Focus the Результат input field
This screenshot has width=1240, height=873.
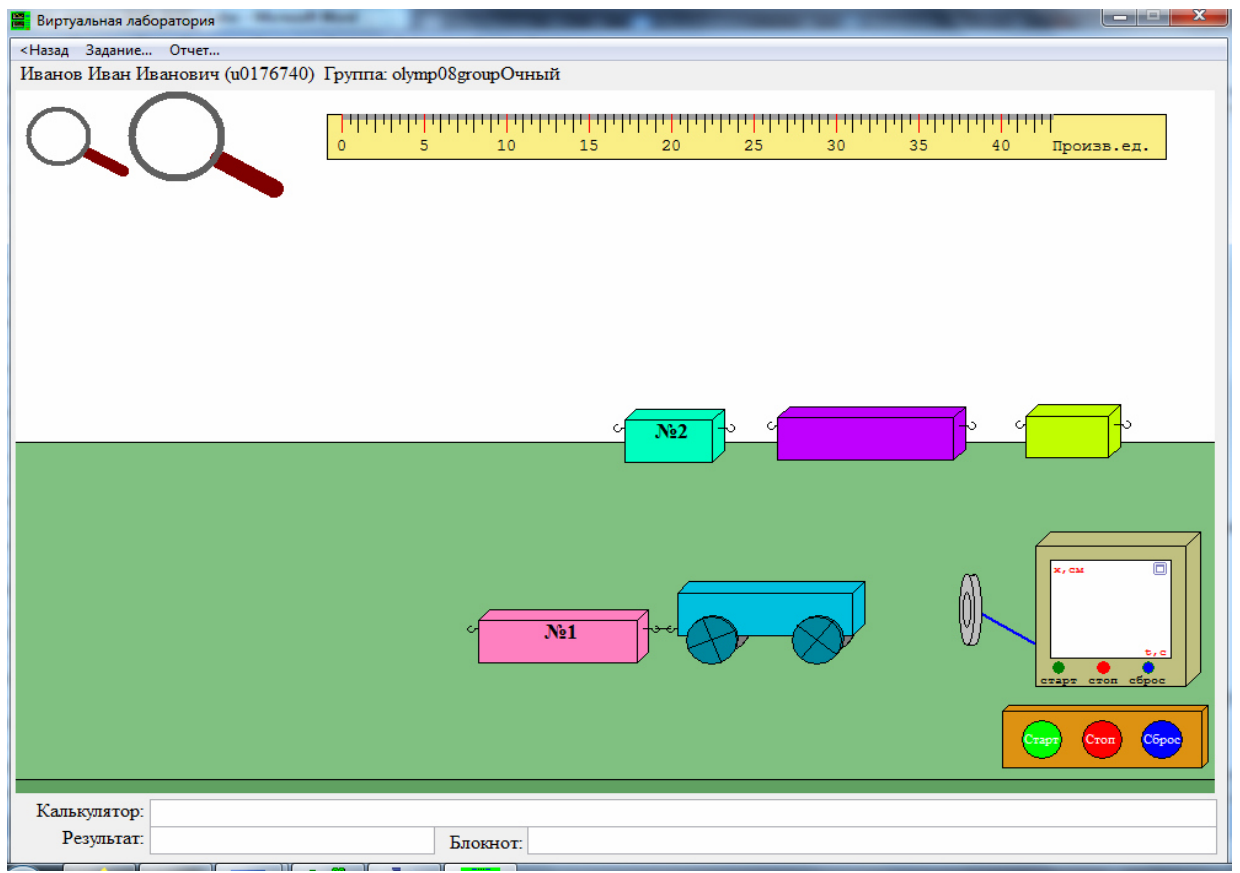pyautogui.click(x=292, y=840)
